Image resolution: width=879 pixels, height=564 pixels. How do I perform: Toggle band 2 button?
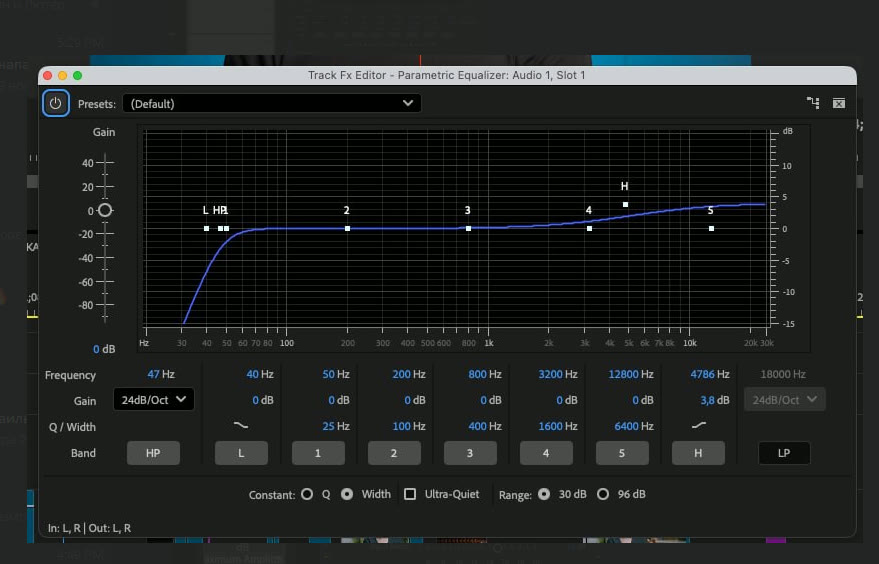[394, 453]
